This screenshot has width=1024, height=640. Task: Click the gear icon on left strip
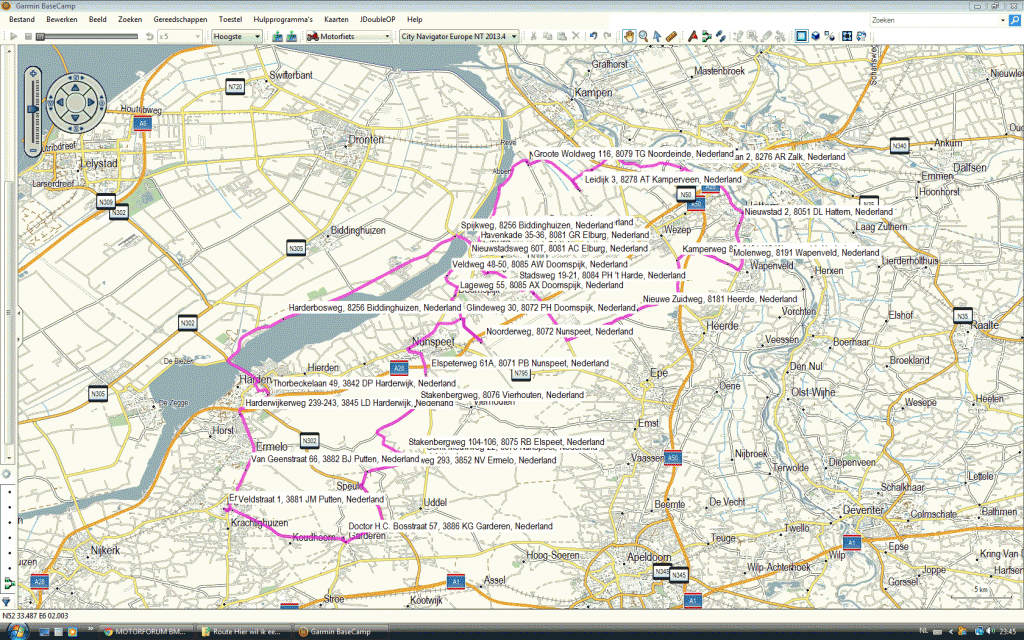tap(7, 474)
